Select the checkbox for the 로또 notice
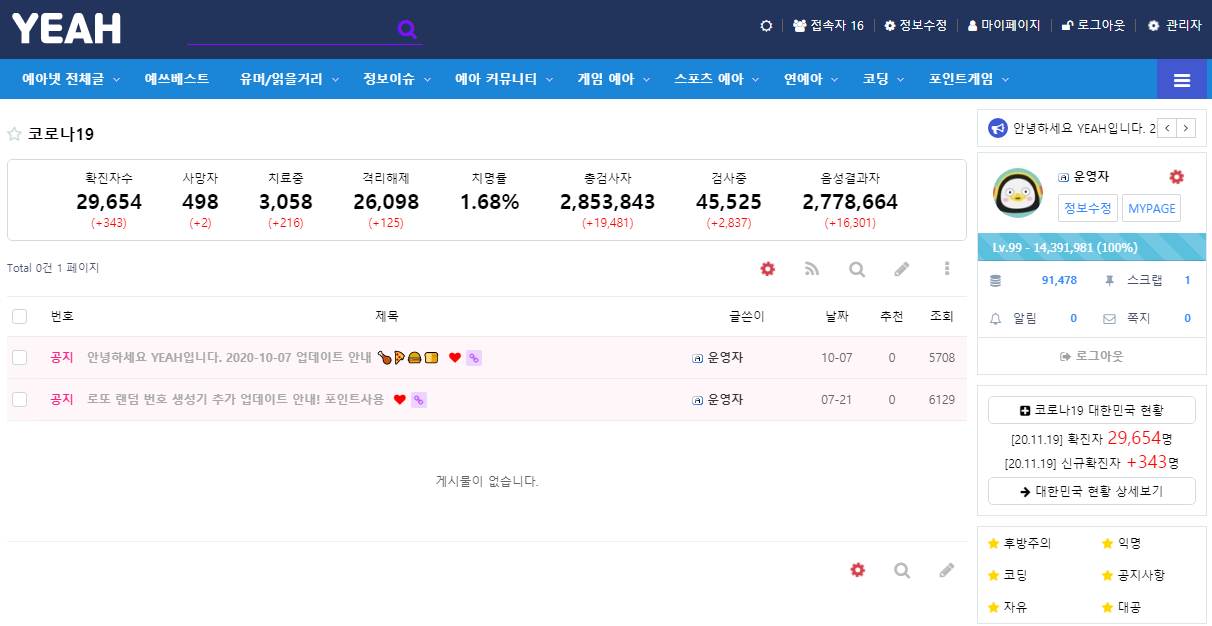The height and width of the screenshot is (626, 1212). 20,399
